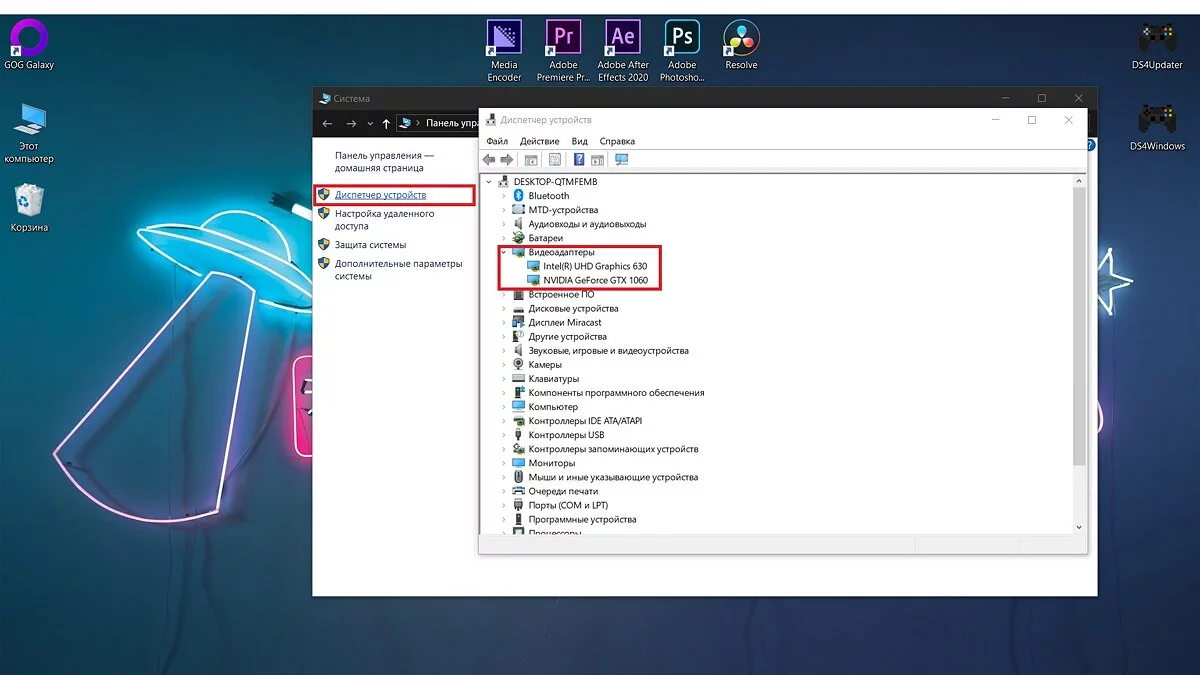Scan for hardware changes toolbar icon
Viewport: 1200px width, 675px height.
pos(621,160)
